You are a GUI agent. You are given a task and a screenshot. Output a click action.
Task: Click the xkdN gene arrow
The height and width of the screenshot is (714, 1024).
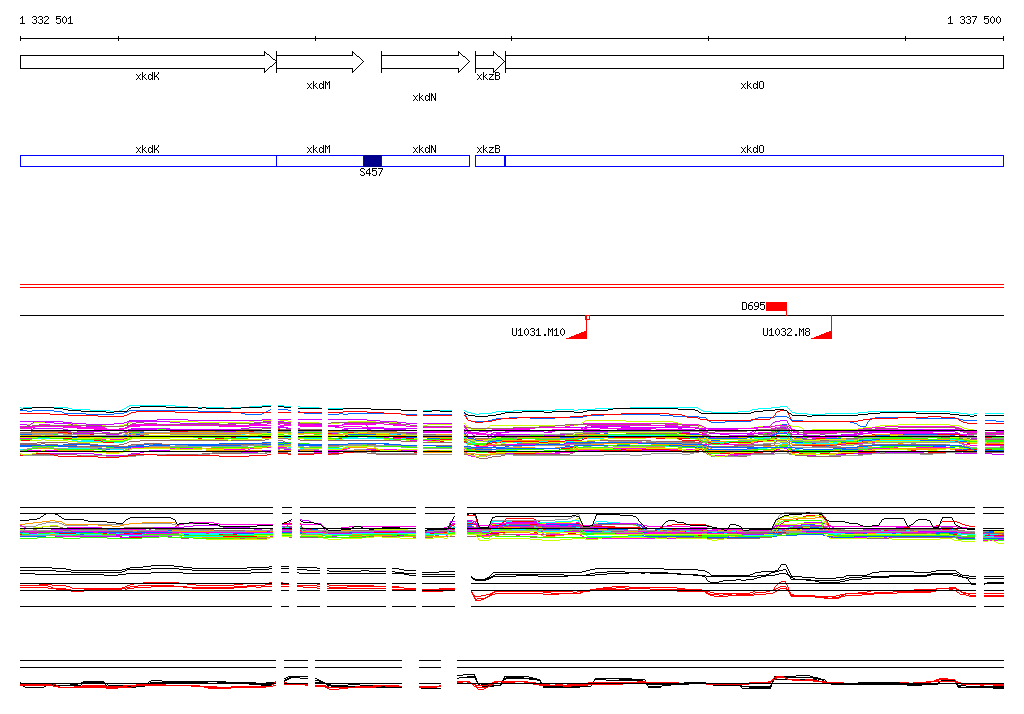point(425,62)
